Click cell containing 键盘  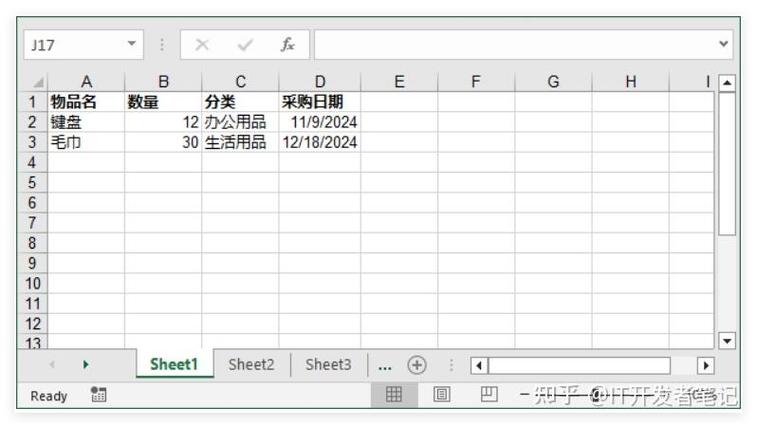(x=86, y=122)
